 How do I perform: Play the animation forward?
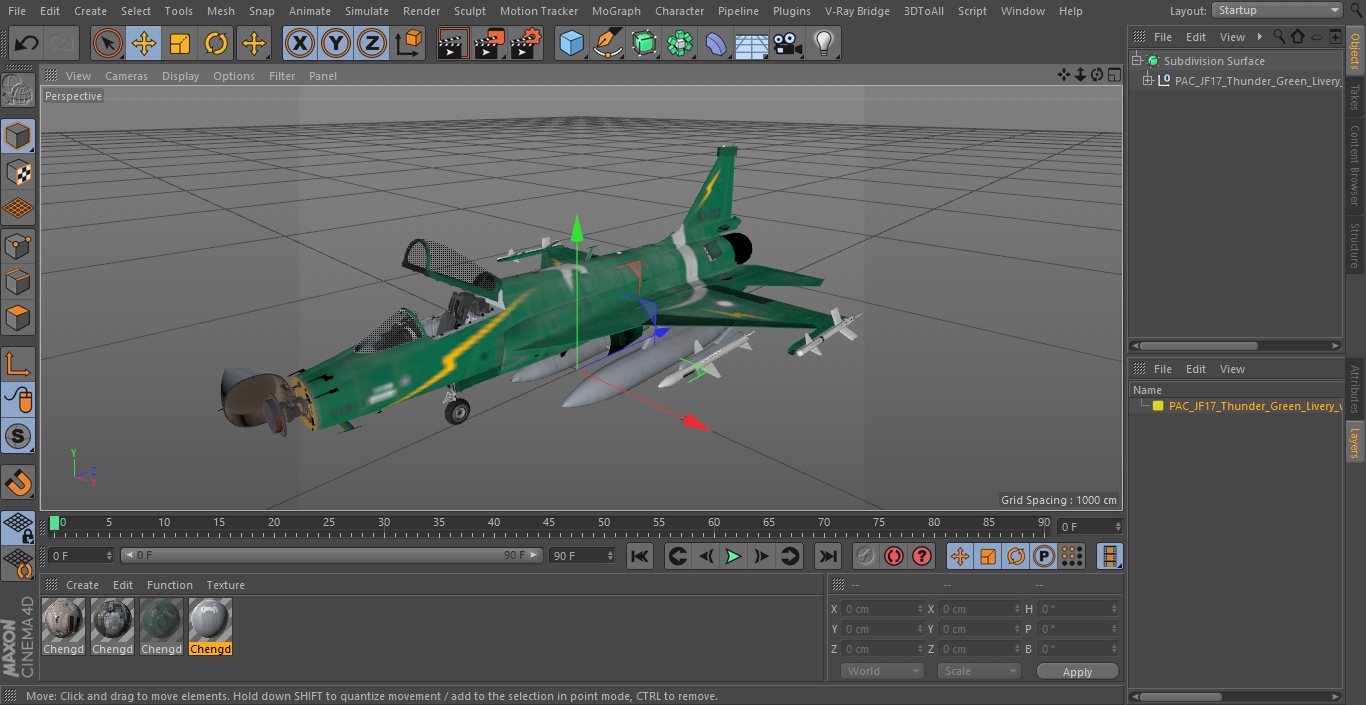coord(733,556)
